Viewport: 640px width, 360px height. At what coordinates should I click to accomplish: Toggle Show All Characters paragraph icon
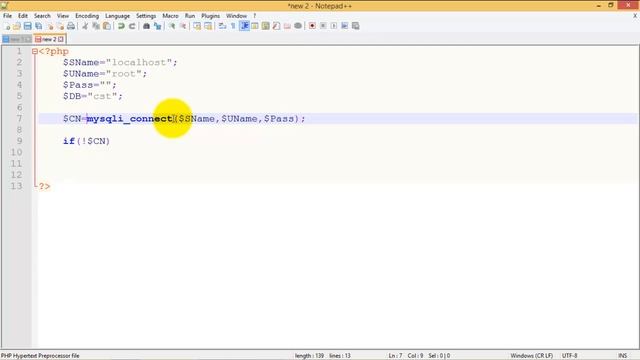point(233,26)
